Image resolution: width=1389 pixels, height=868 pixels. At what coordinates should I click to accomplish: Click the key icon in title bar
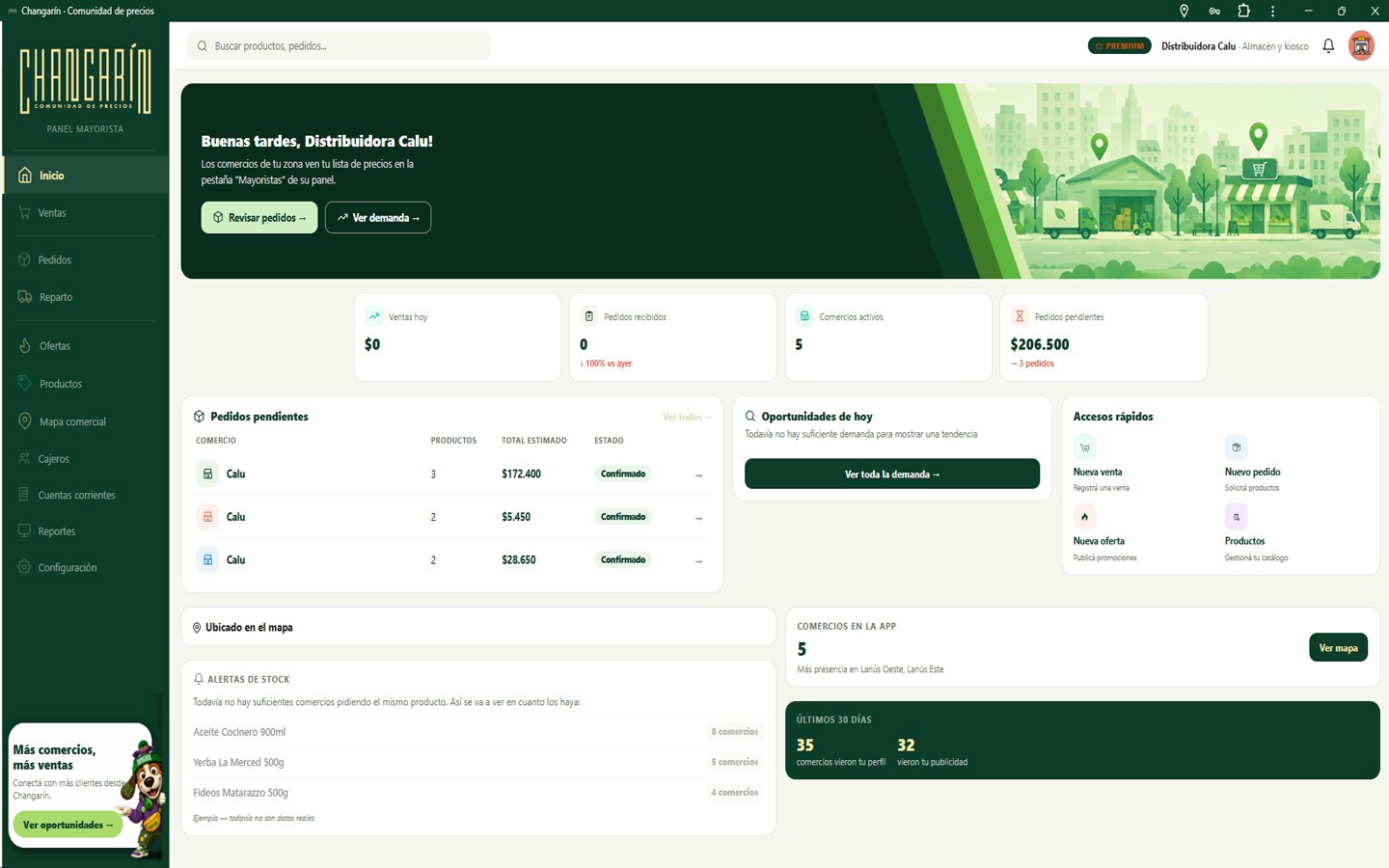point(1213,11)
